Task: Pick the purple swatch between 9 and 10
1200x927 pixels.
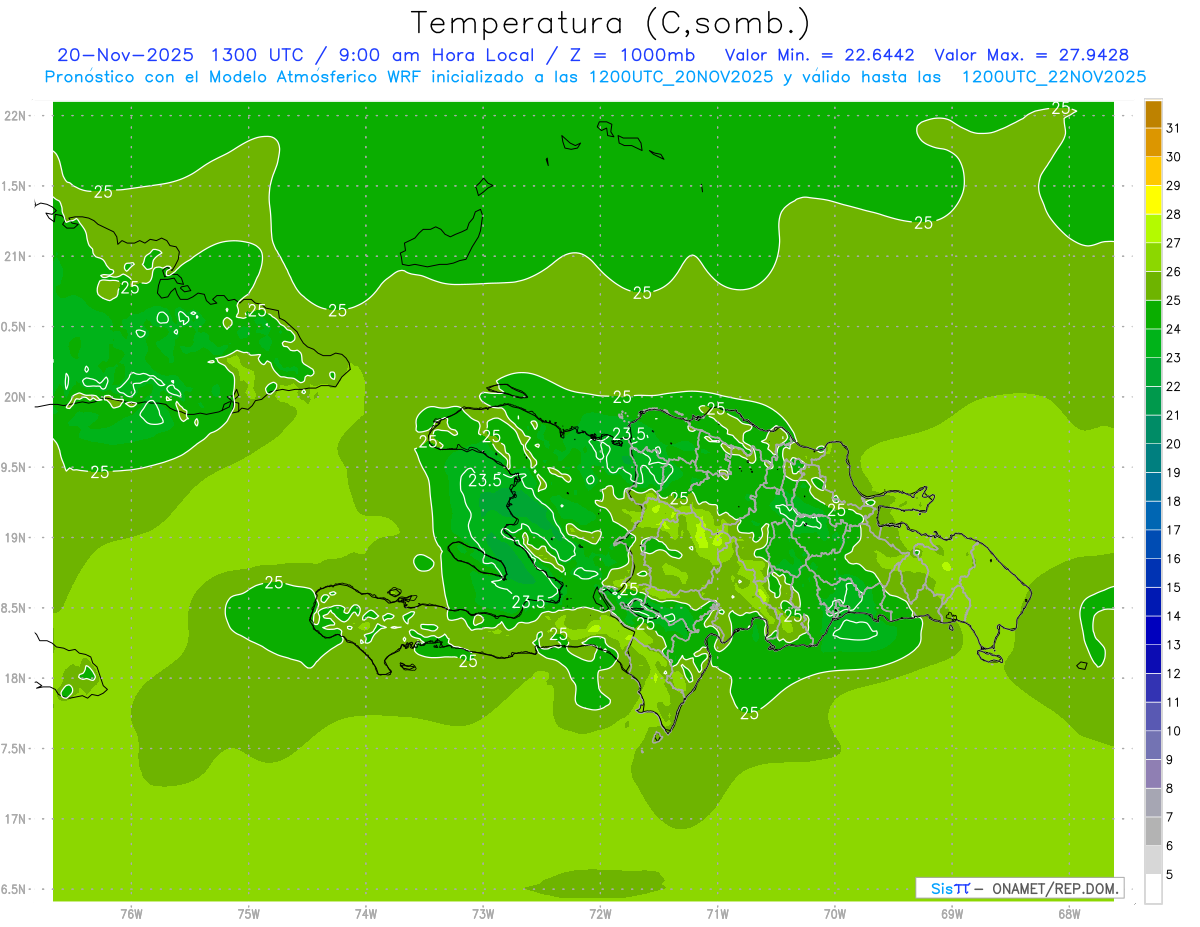Action: coord(1153,745)
